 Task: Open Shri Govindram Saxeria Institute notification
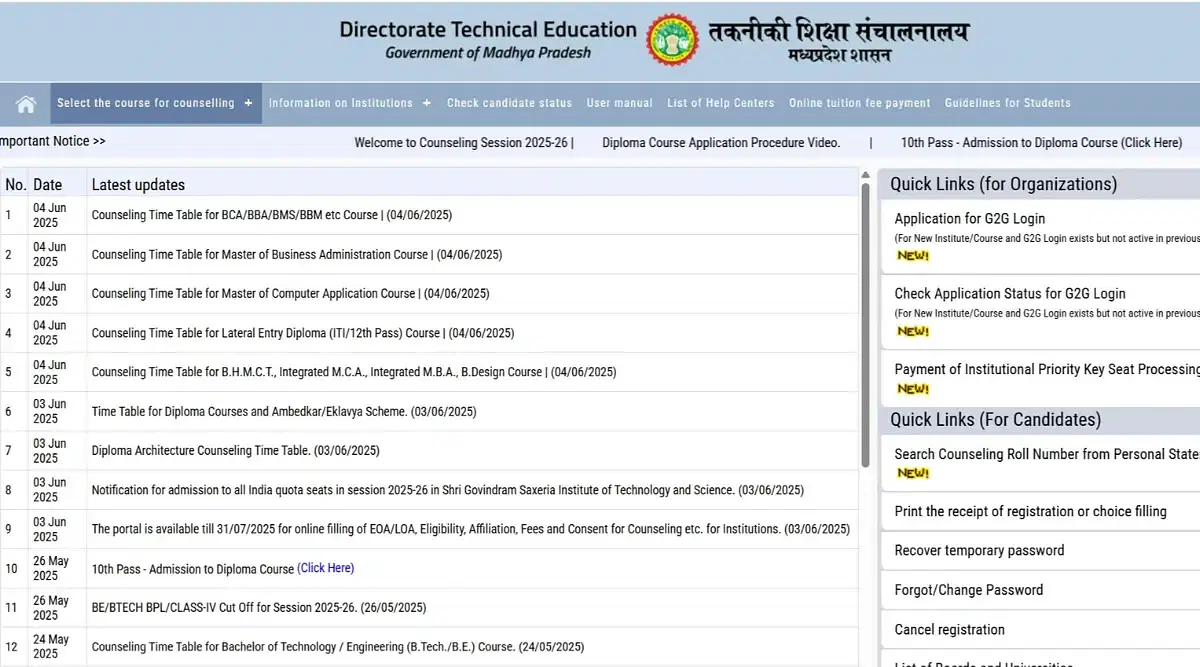[448, 490]
